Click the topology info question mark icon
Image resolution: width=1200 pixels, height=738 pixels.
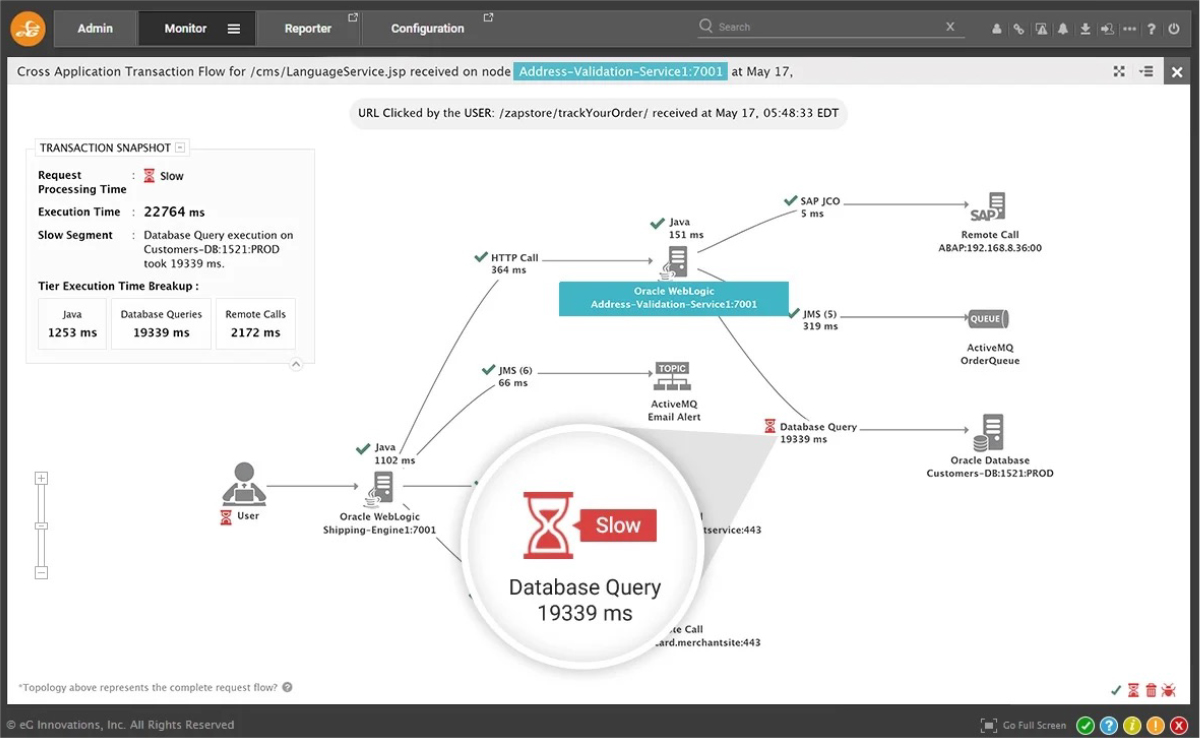287,687
